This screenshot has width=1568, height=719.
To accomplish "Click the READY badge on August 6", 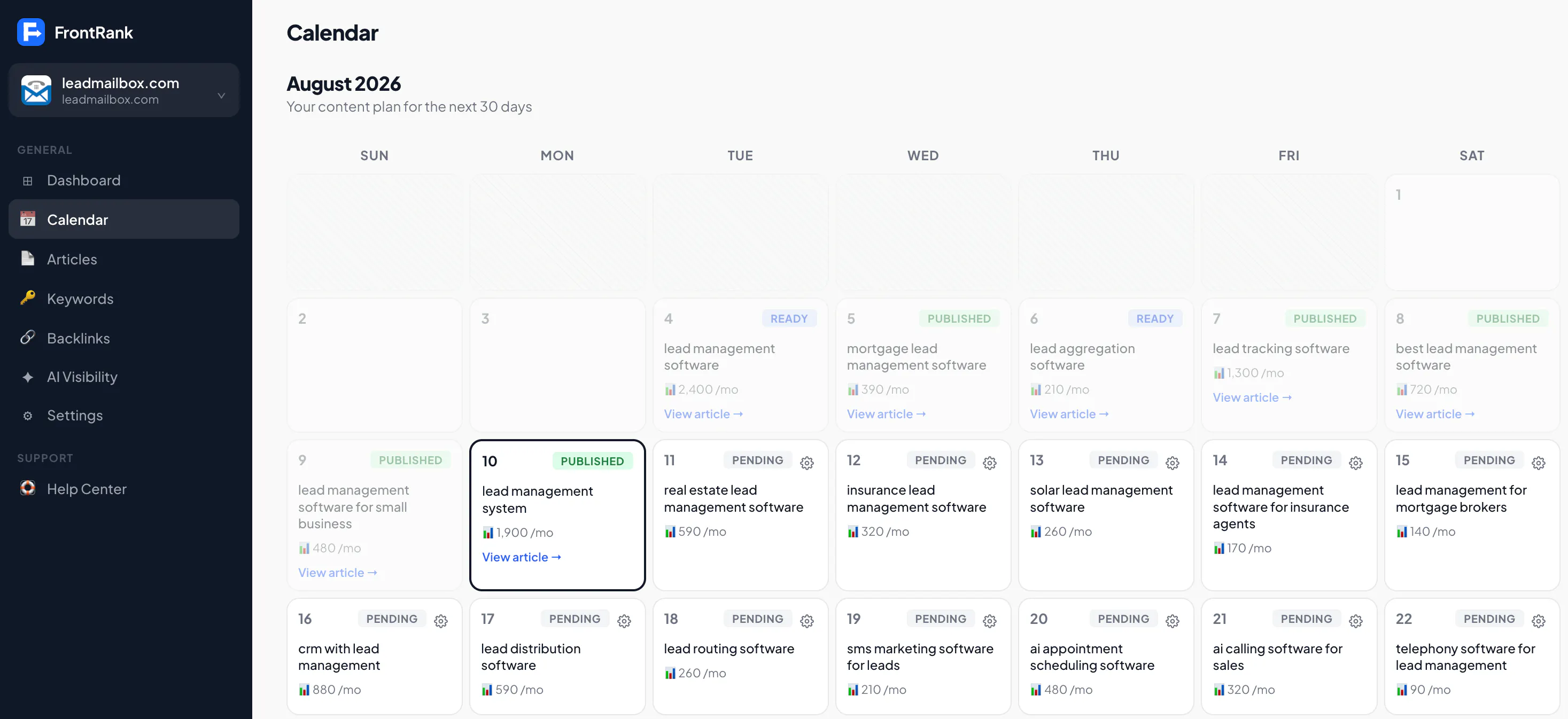I will [1155, 319].
